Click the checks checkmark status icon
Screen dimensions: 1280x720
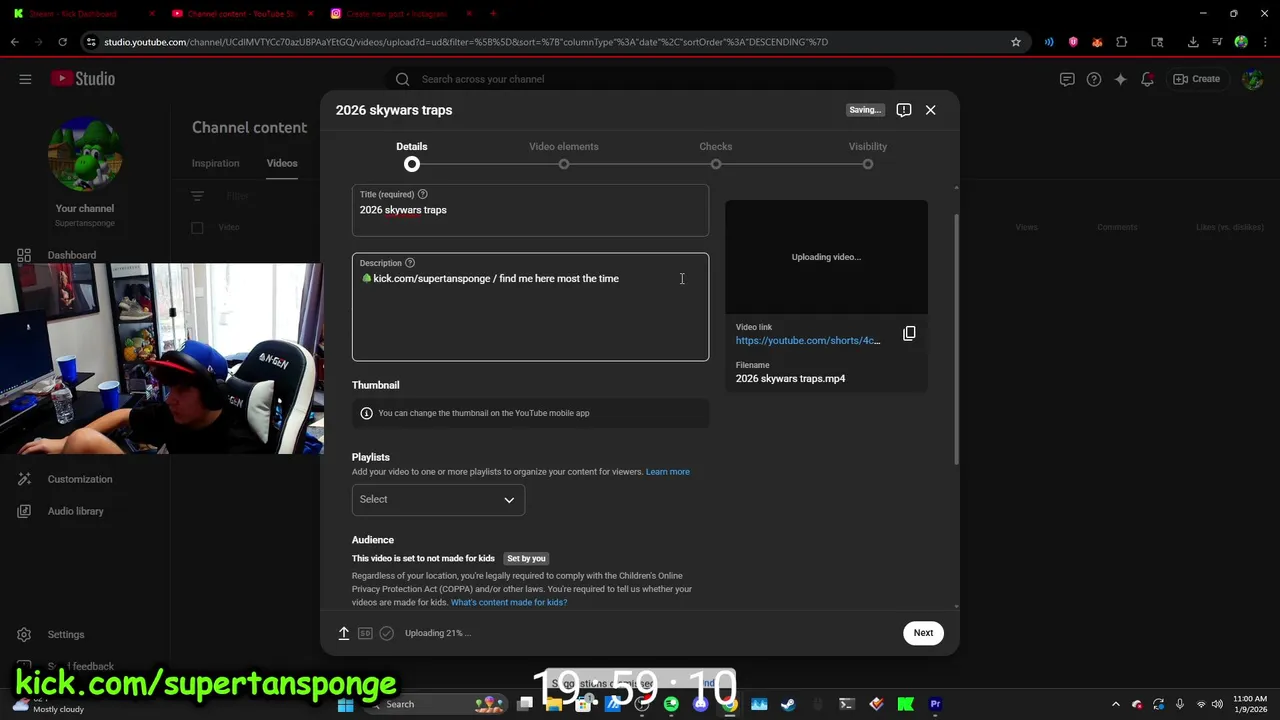387,633
